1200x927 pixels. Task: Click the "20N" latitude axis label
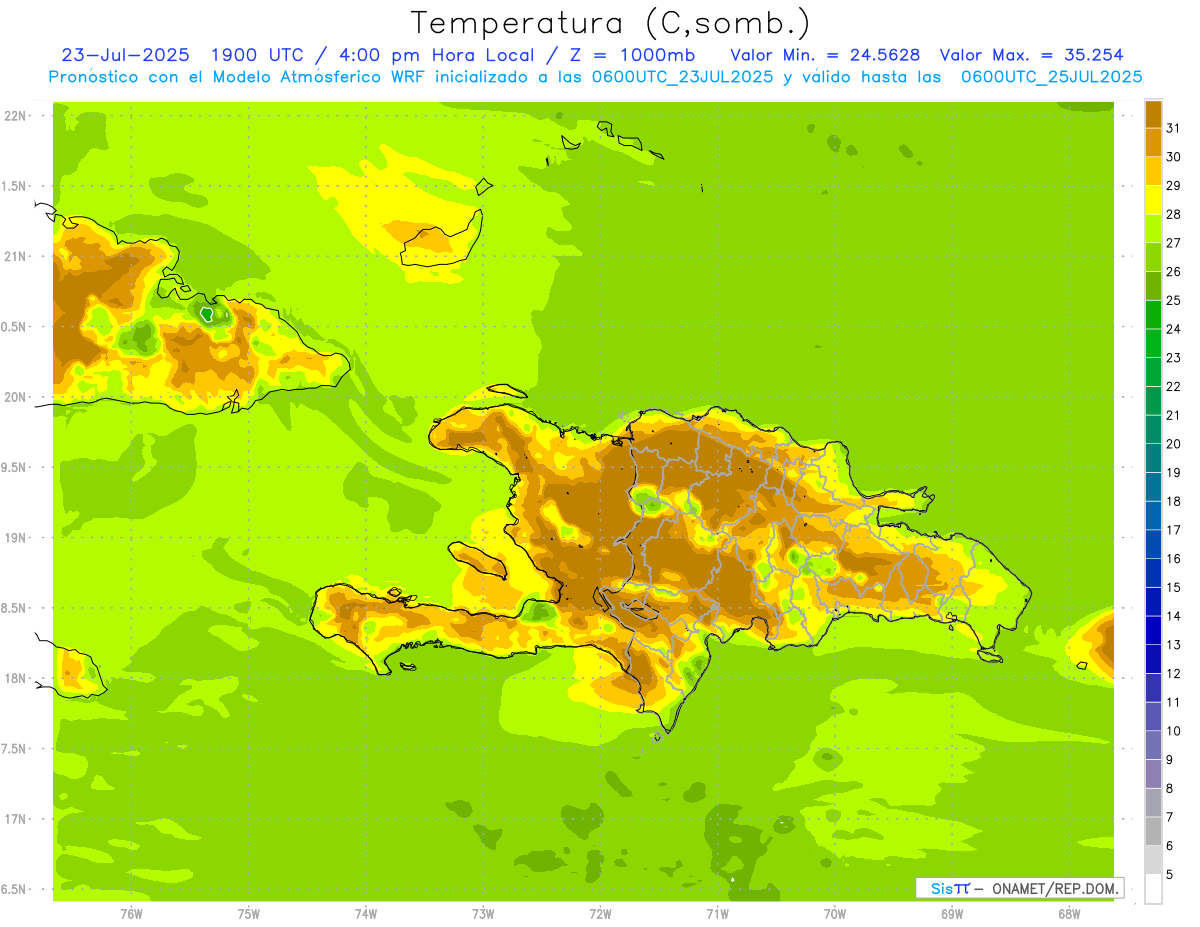(x=14, y=397)
